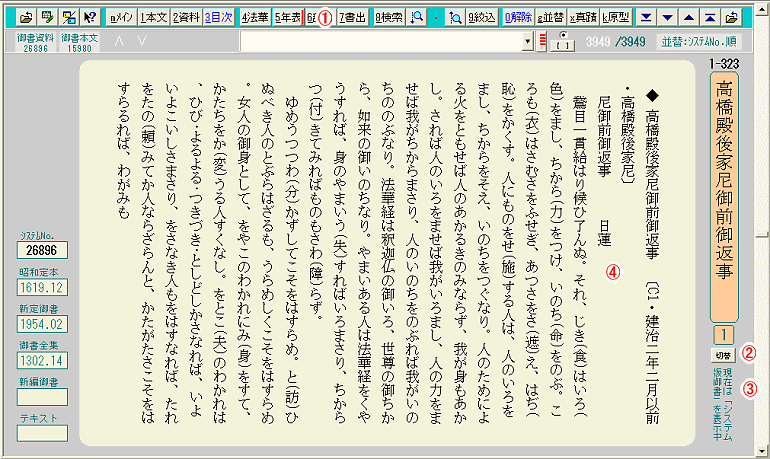
Task: Click the padlock icon beside record counter
Action: pyautogui.click(x=563, y=42)
